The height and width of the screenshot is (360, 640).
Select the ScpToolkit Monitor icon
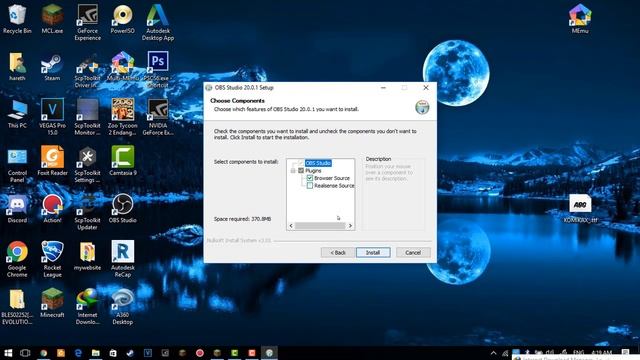pyautogui.click(x=87, y=117)
